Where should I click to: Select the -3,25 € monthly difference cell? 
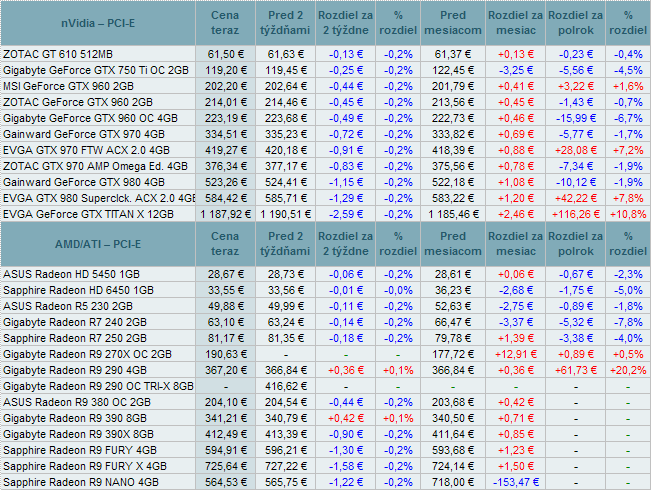516,70
